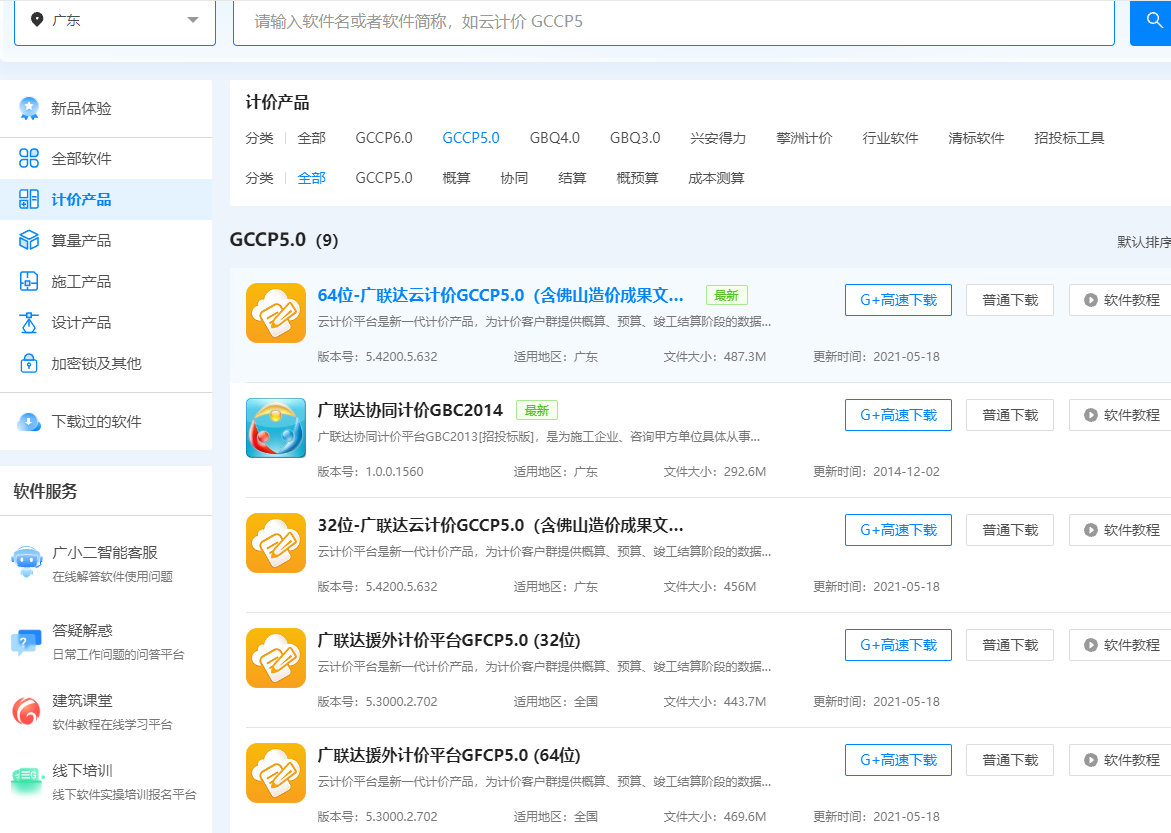The width and height of the screenshot is (1171, 833).
Task: Click the 施工产品 sidebar icon
Action: [x=28, y=282]
